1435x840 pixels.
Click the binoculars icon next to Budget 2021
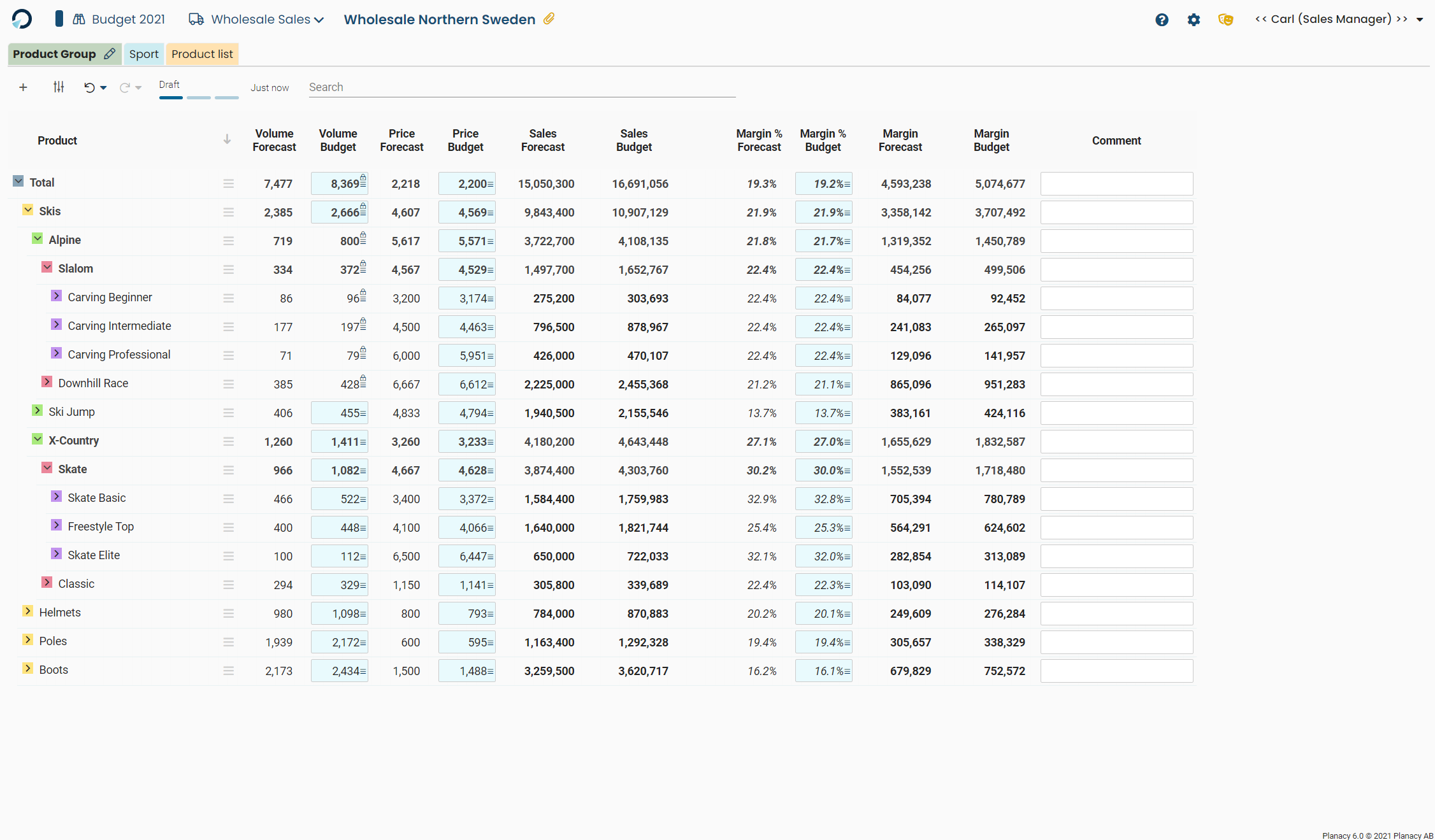pos(79,19)
